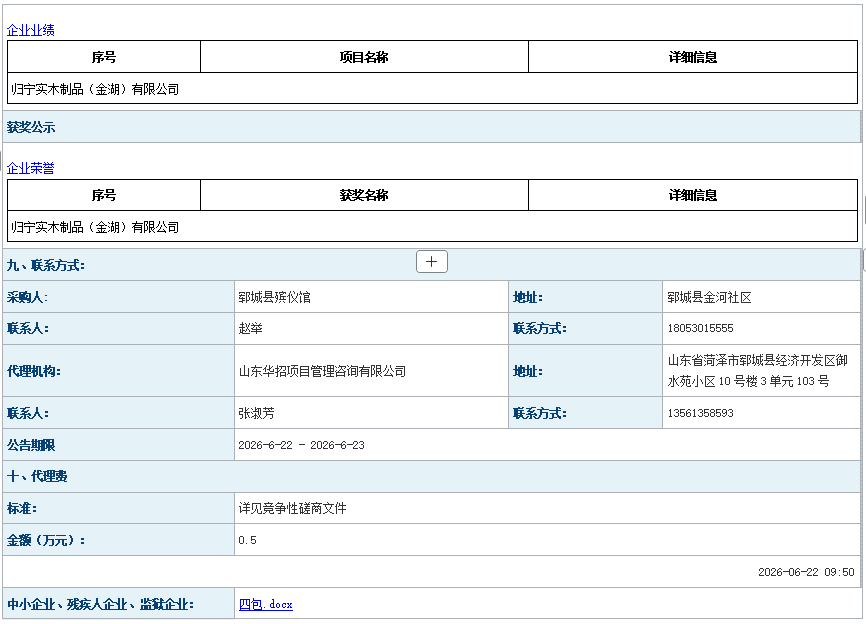866x624 pixels.
Task: Select the 获奖名称 column header
Action: tap(364, 195)
